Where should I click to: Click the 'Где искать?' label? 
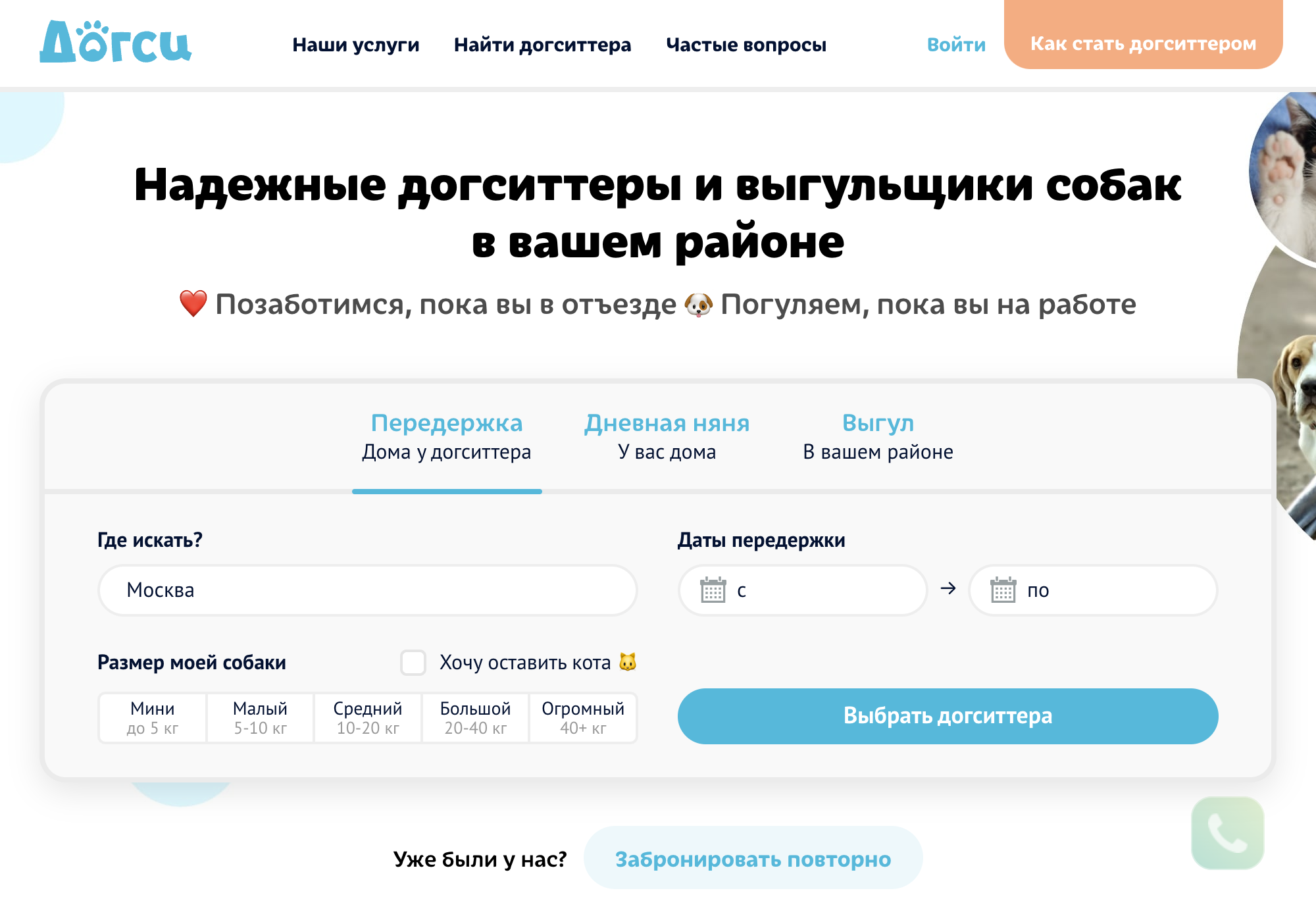[150, 540]
